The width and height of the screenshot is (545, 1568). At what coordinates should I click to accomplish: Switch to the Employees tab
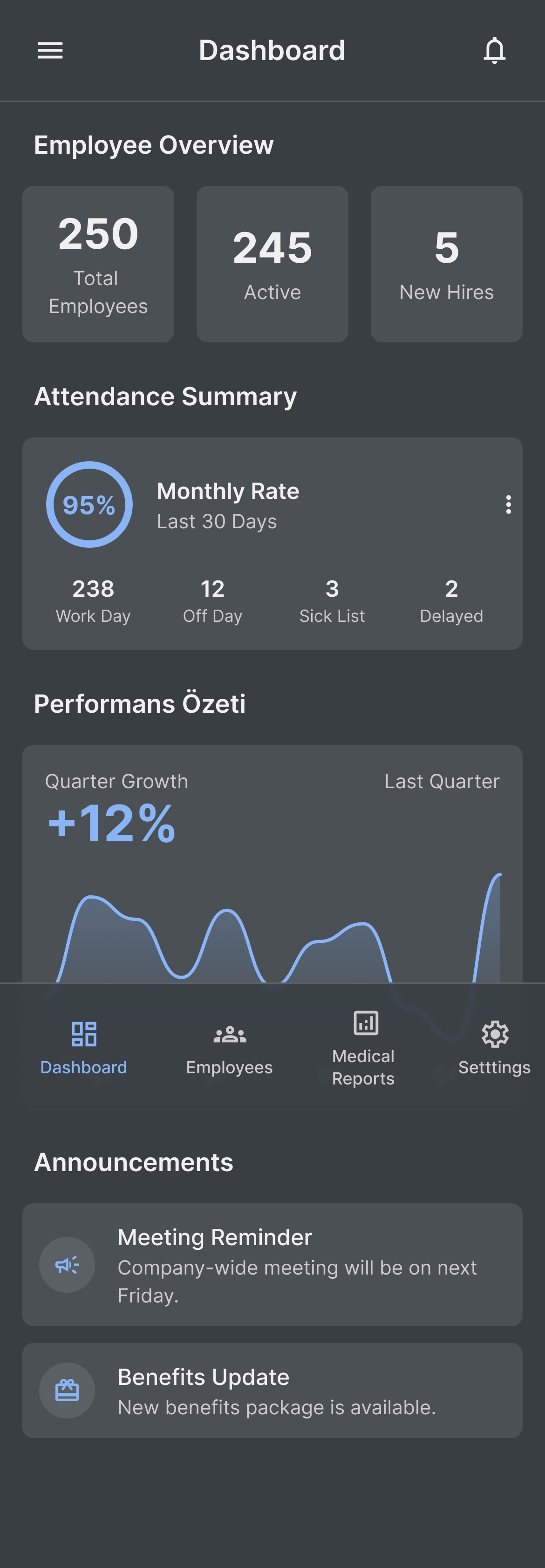(x=230, y=1067)
